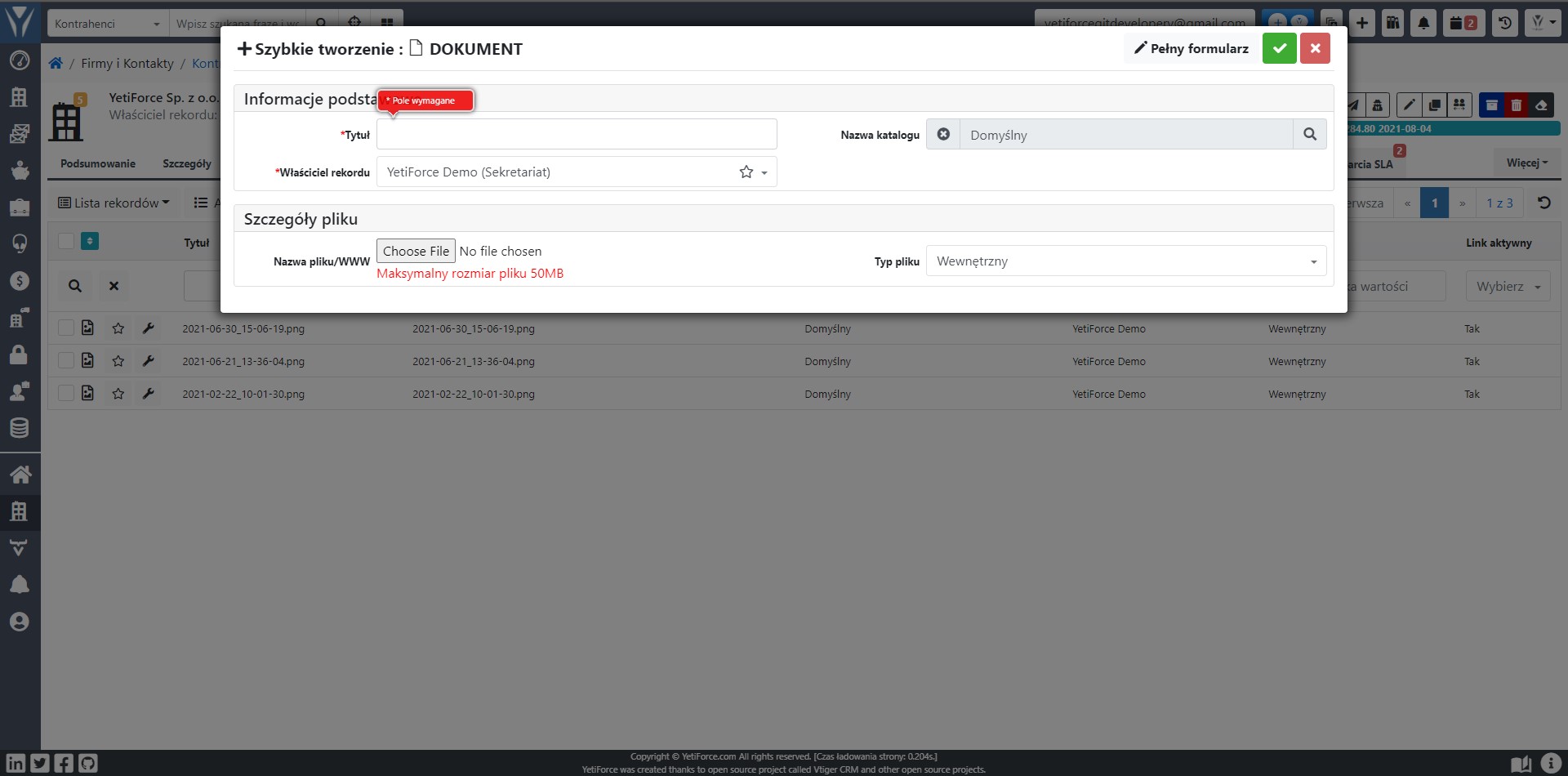Open the Właściciel rekordu owner dropdown
Screen dimensions: 1568x776
coord(577,172)
